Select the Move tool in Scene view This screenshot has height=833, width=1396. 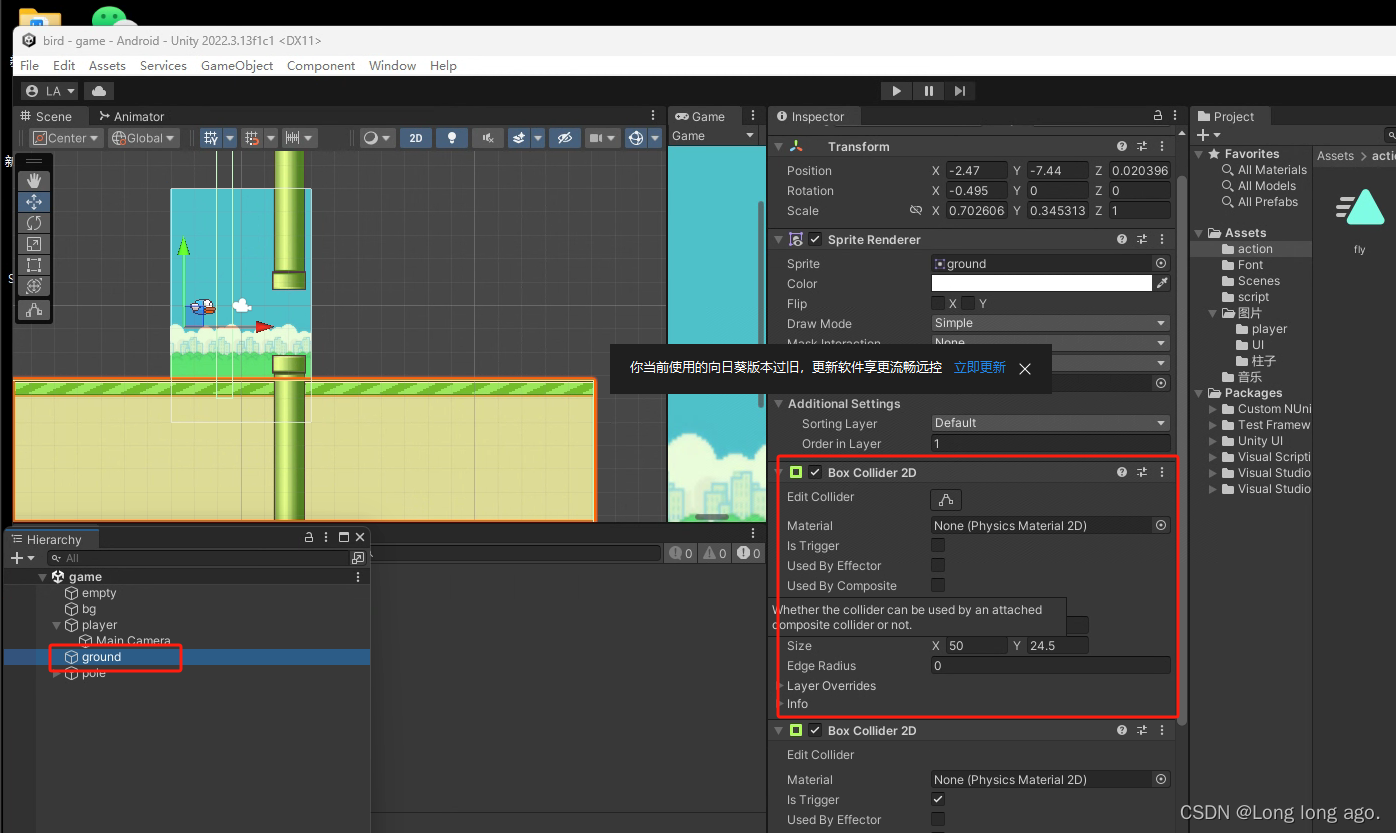click(34, 201)
